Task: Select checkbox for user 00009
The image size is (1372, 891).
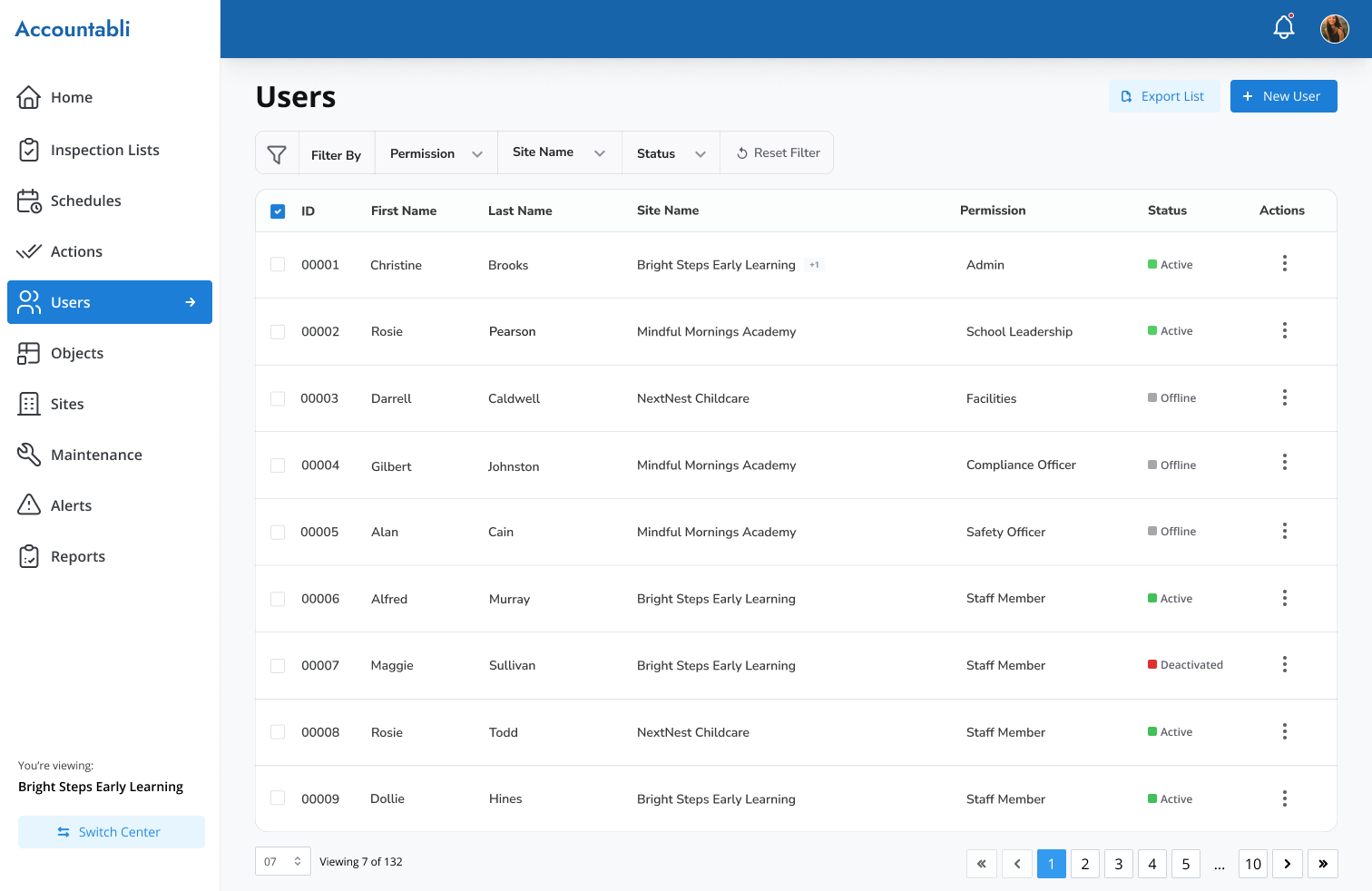Action: click(278, 798)
